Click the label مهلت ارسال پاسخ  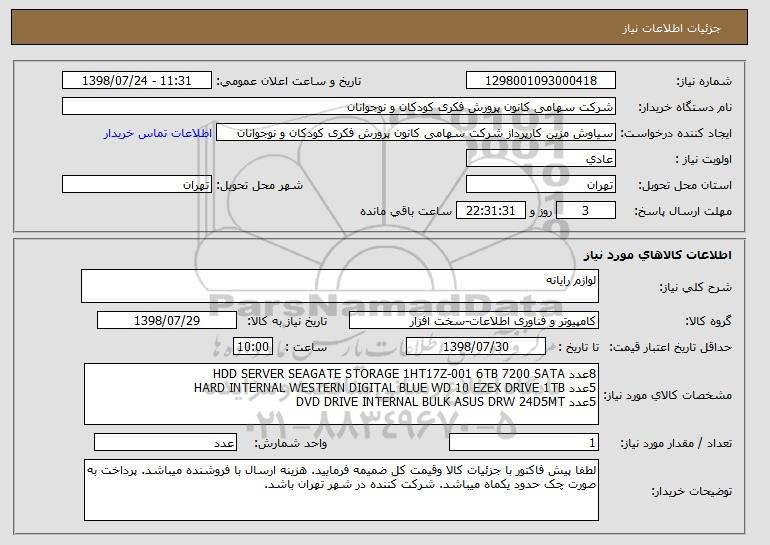click(683, 212)
